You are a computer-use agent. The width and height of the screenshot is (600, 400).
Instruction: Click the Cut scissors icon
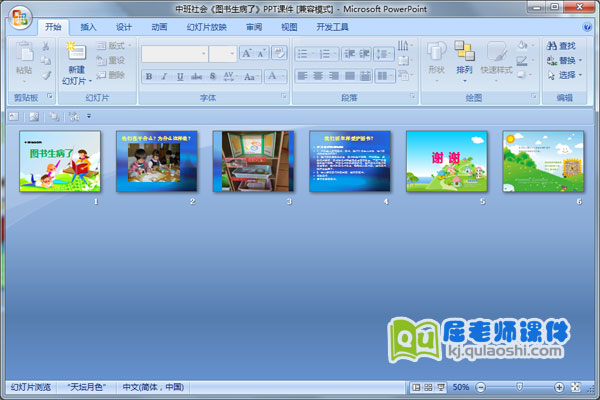[x=46, y=46]
